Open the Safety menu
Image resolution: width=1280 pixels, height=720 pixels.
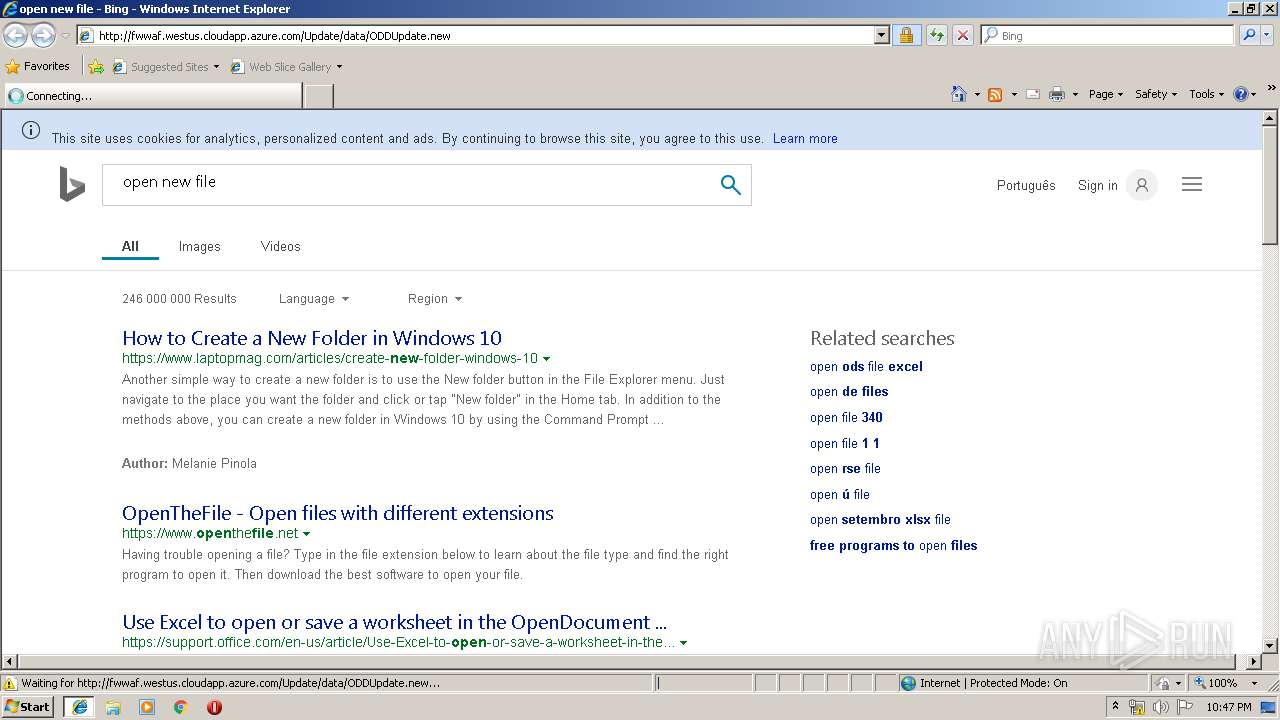tap(1156, 94)
